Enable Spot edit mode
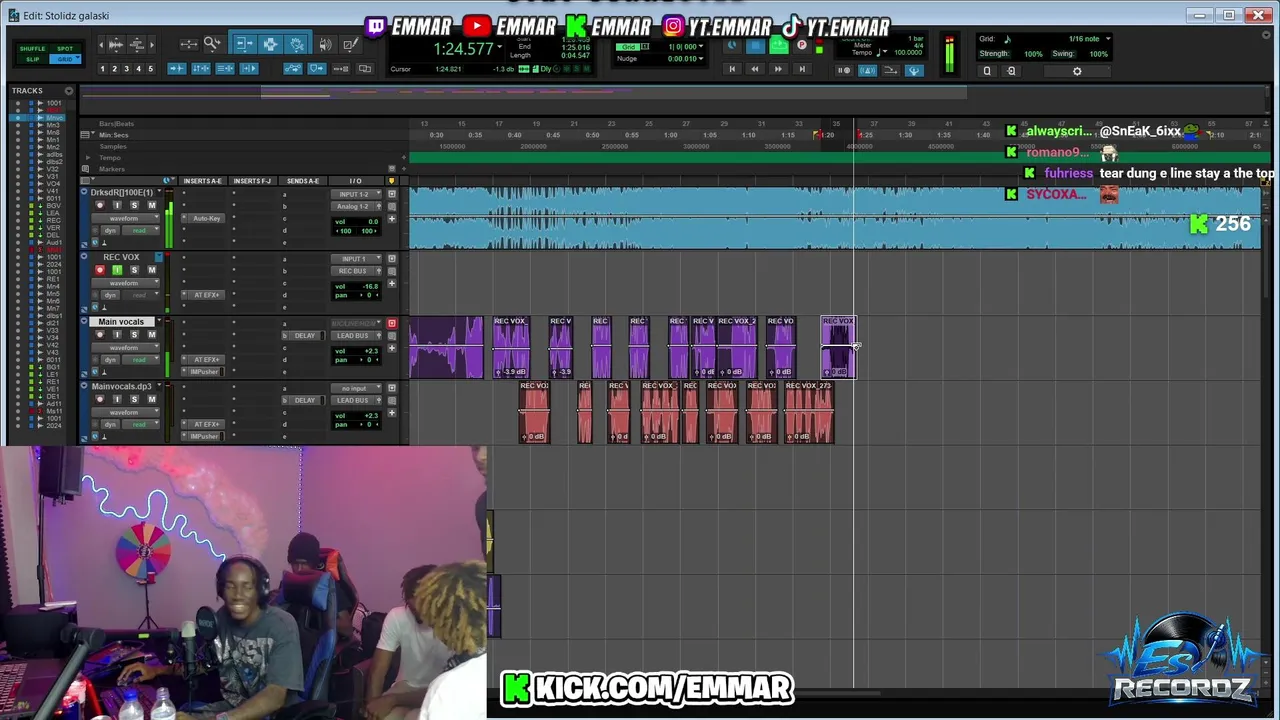The height and width of the screenshot is (720, 1280). (x=65, y=49)
